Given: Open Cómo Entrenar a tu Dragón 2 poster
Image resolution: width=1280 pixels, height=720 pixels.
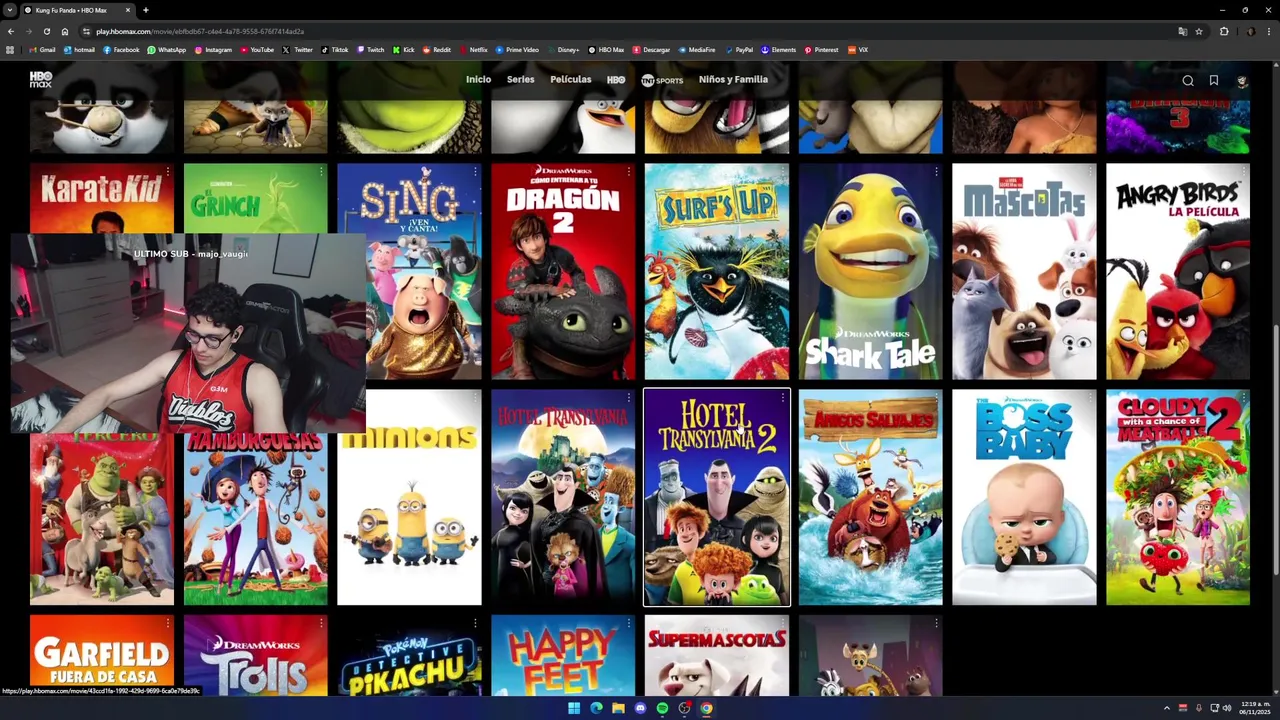Looking at the screenshot, I should pyautogui.click(x=563, y=272).
